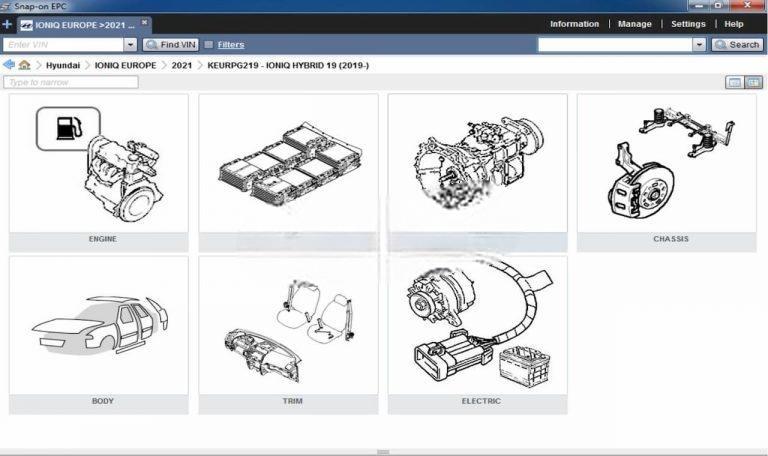Expand the search box dropdown arrow

click(x=699, y=45)
